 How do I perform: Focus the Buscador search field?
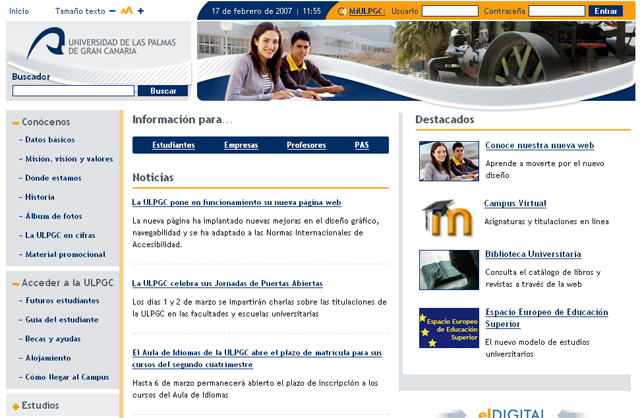click(x=73, y=91)
